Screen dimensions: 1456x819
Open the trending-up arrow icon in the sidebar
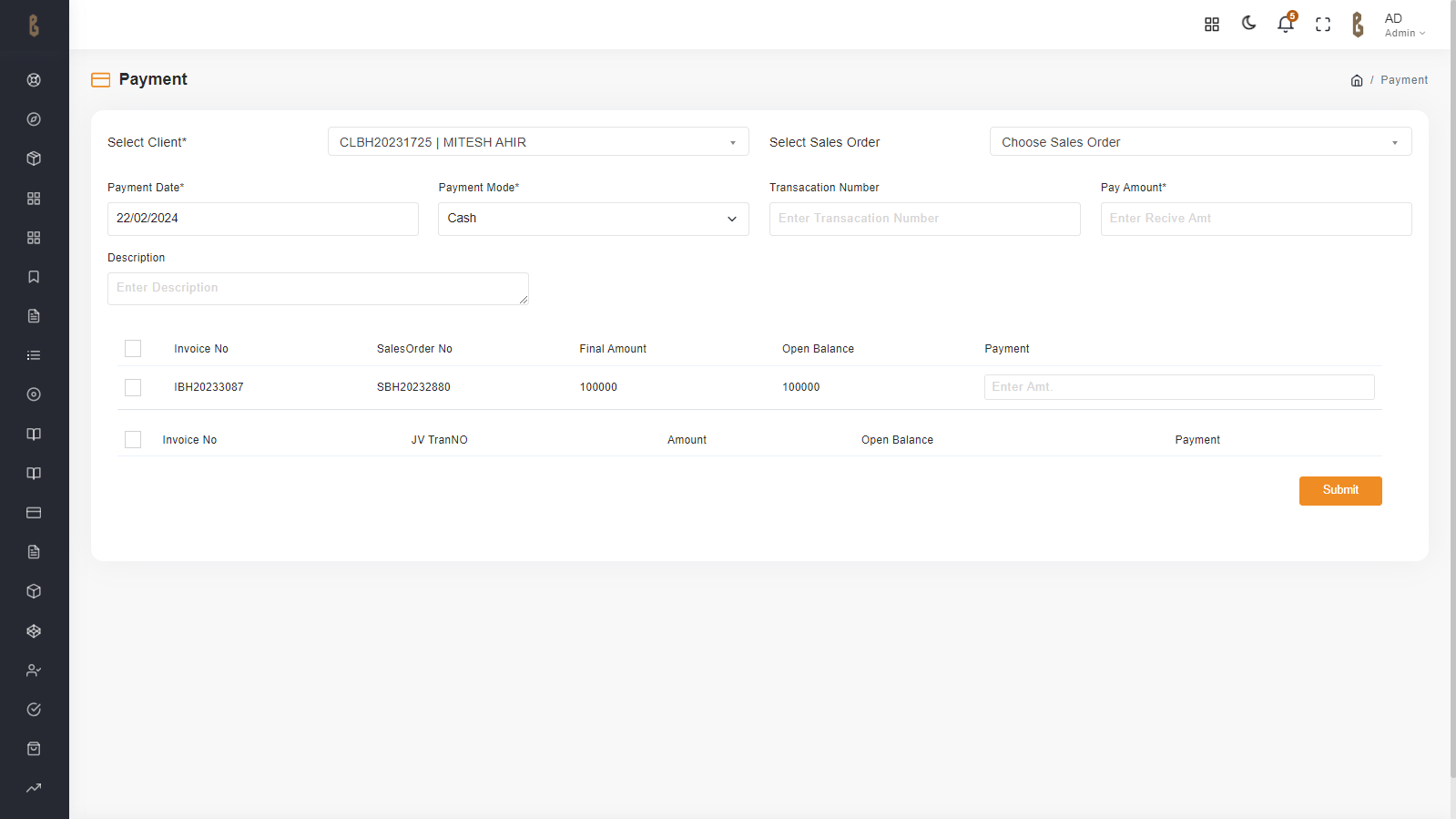pos(34,788)
